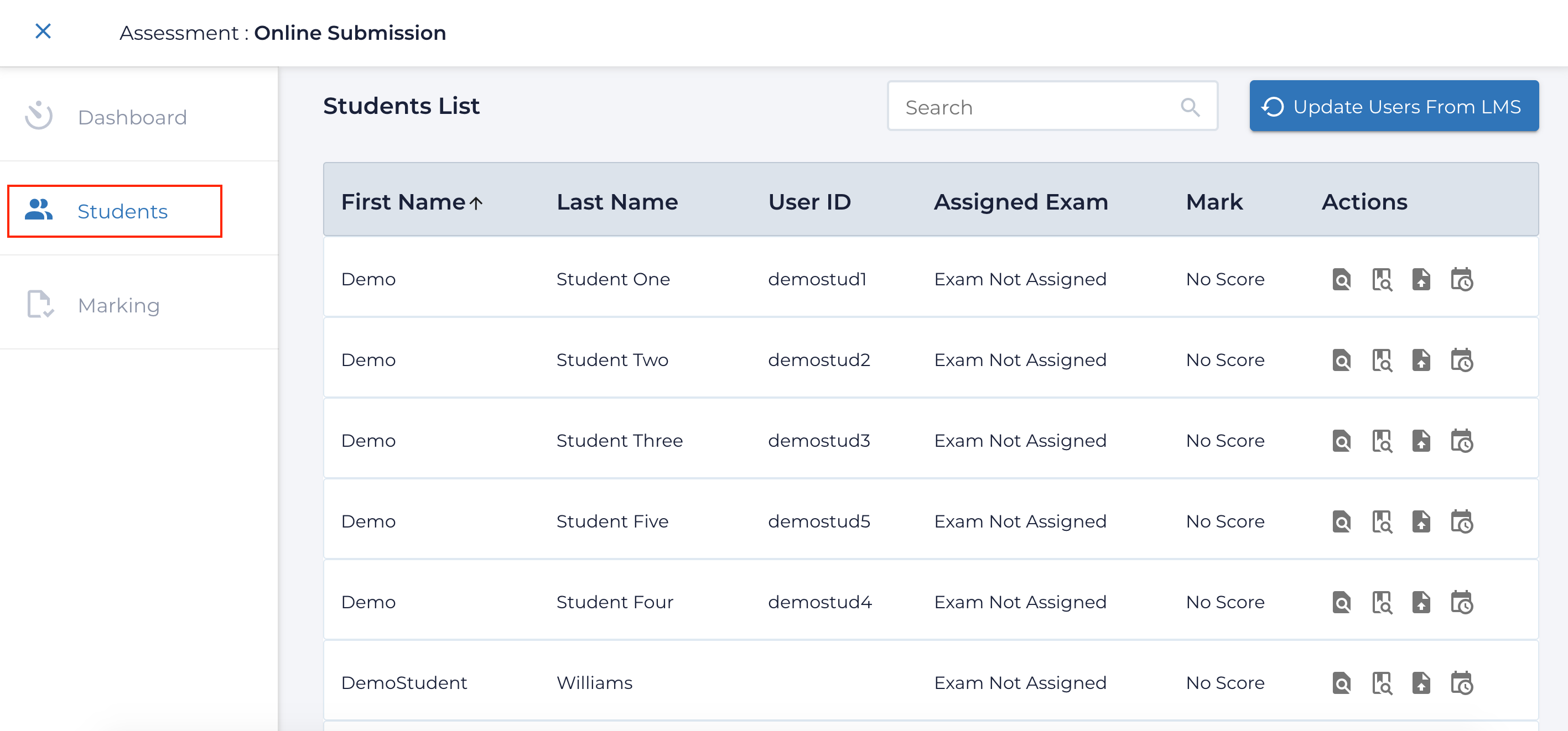This screenshot has width=1568, height=731.
Task: Click upload file icon for demostud2
Action: [x=1421, y=361]
